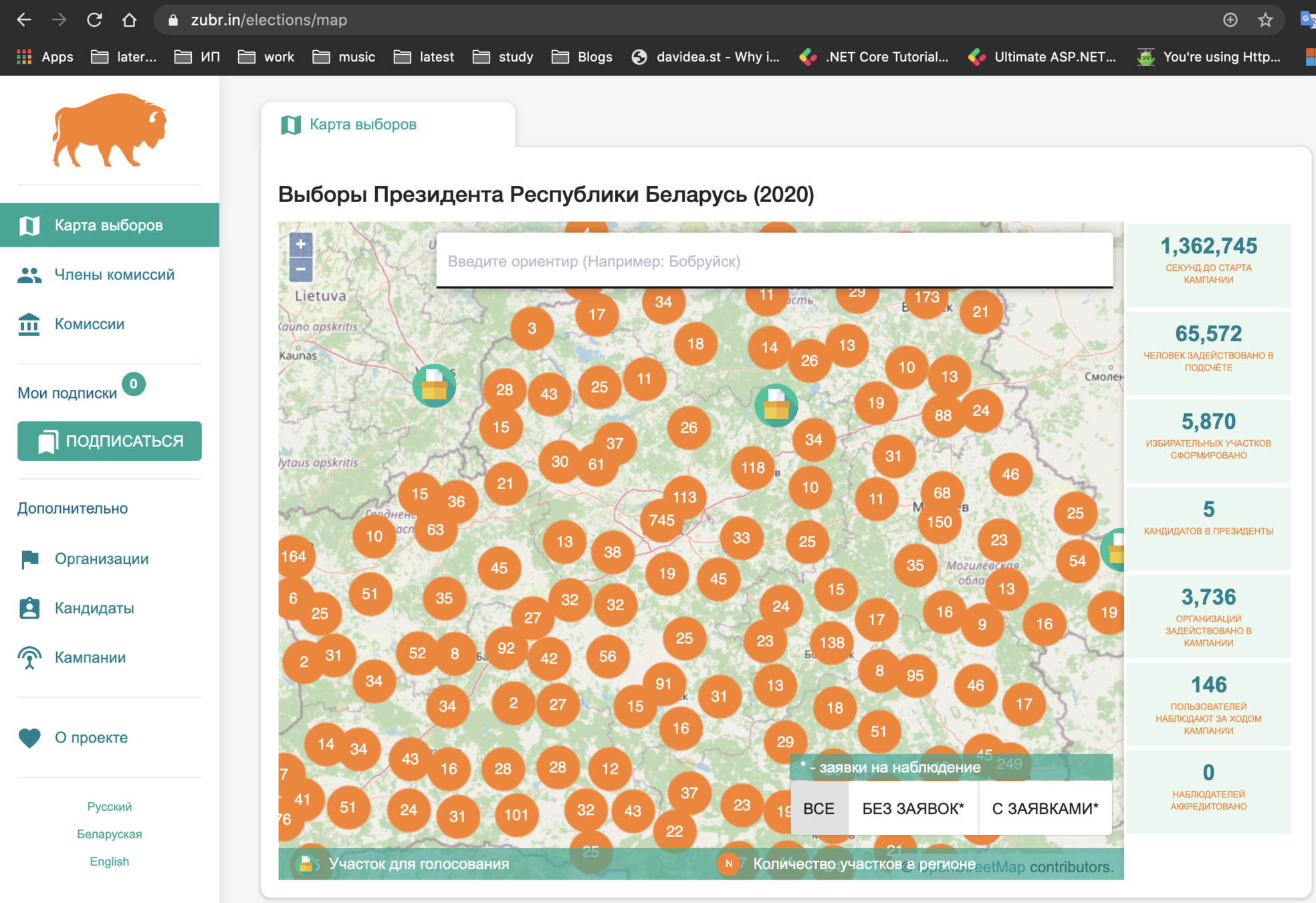Select the Карта выборов tab
The width and height of the screenshot is (1316, 903).
[362, 124]
